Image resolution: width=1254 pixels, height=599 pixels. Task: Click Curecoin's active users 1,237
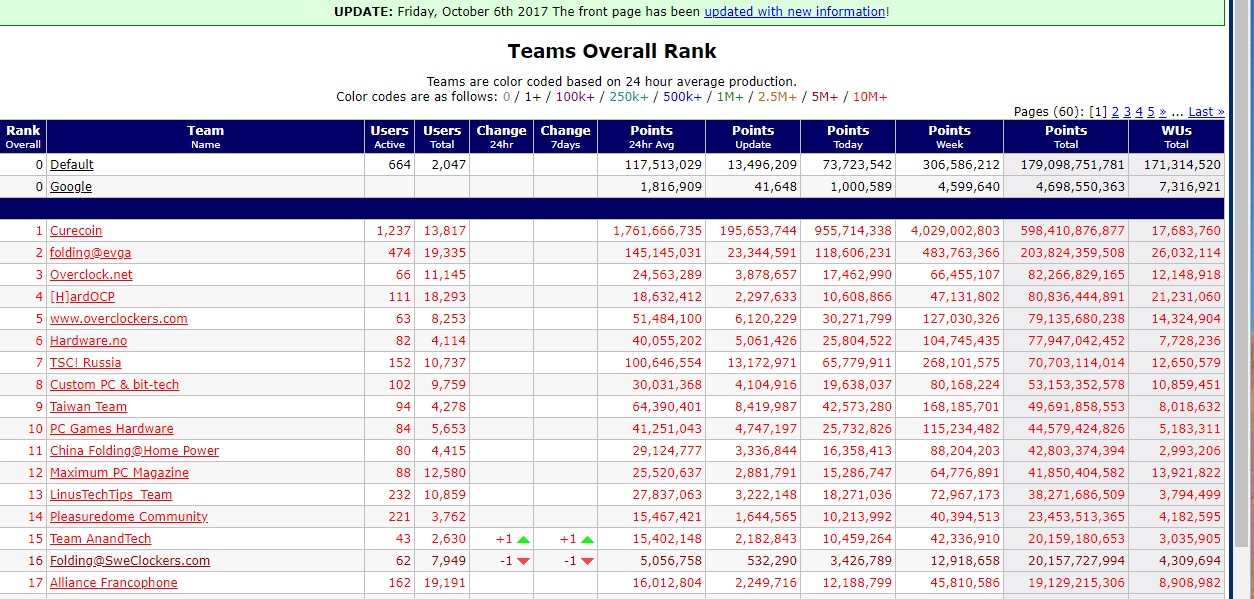tap(394, 231)
